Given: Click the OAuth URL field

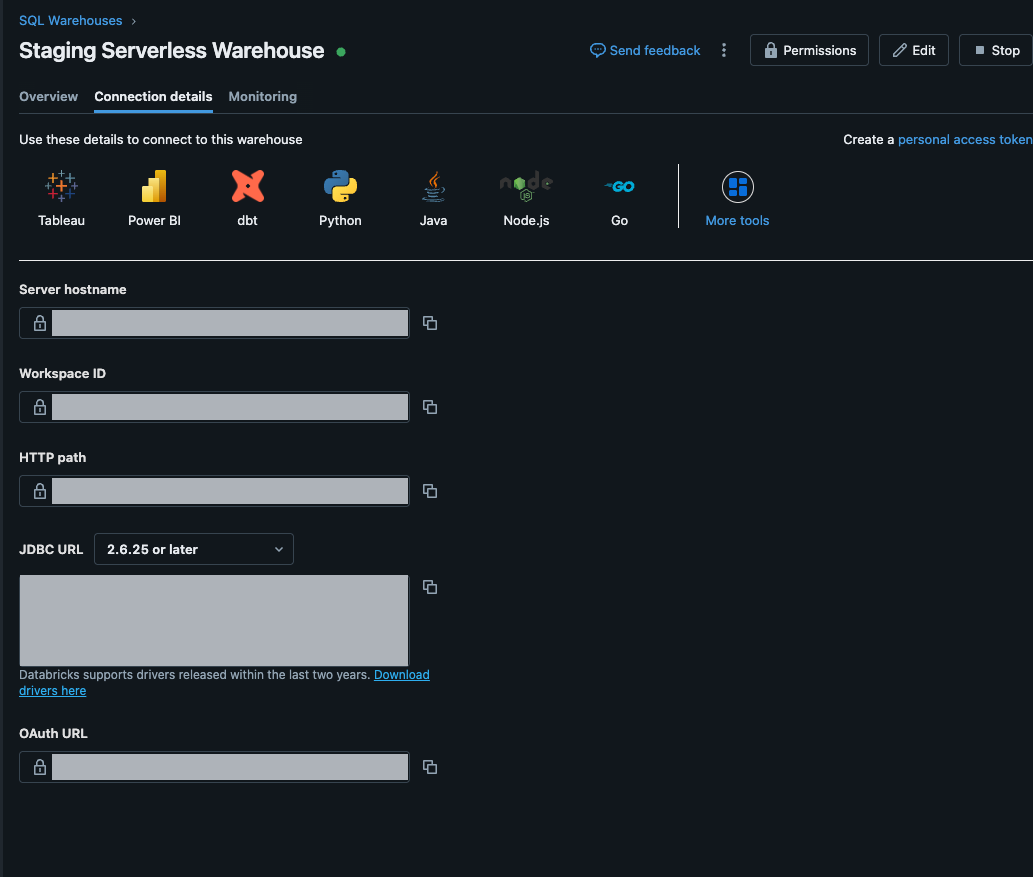Looking at the screenshot, I should coord(214,767).
